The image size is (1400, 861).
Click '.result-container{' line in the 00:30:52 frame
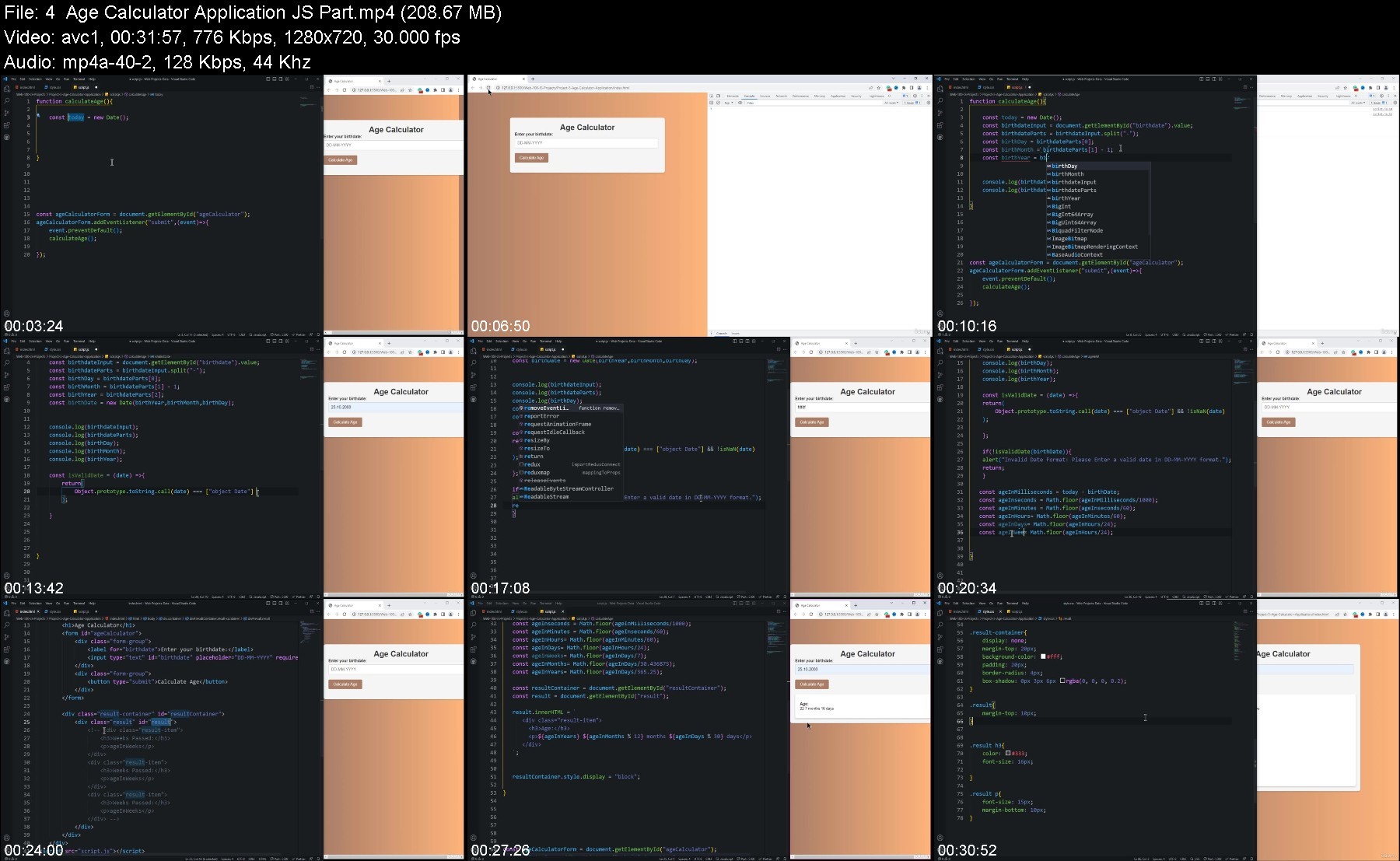[x=998, y=632]
